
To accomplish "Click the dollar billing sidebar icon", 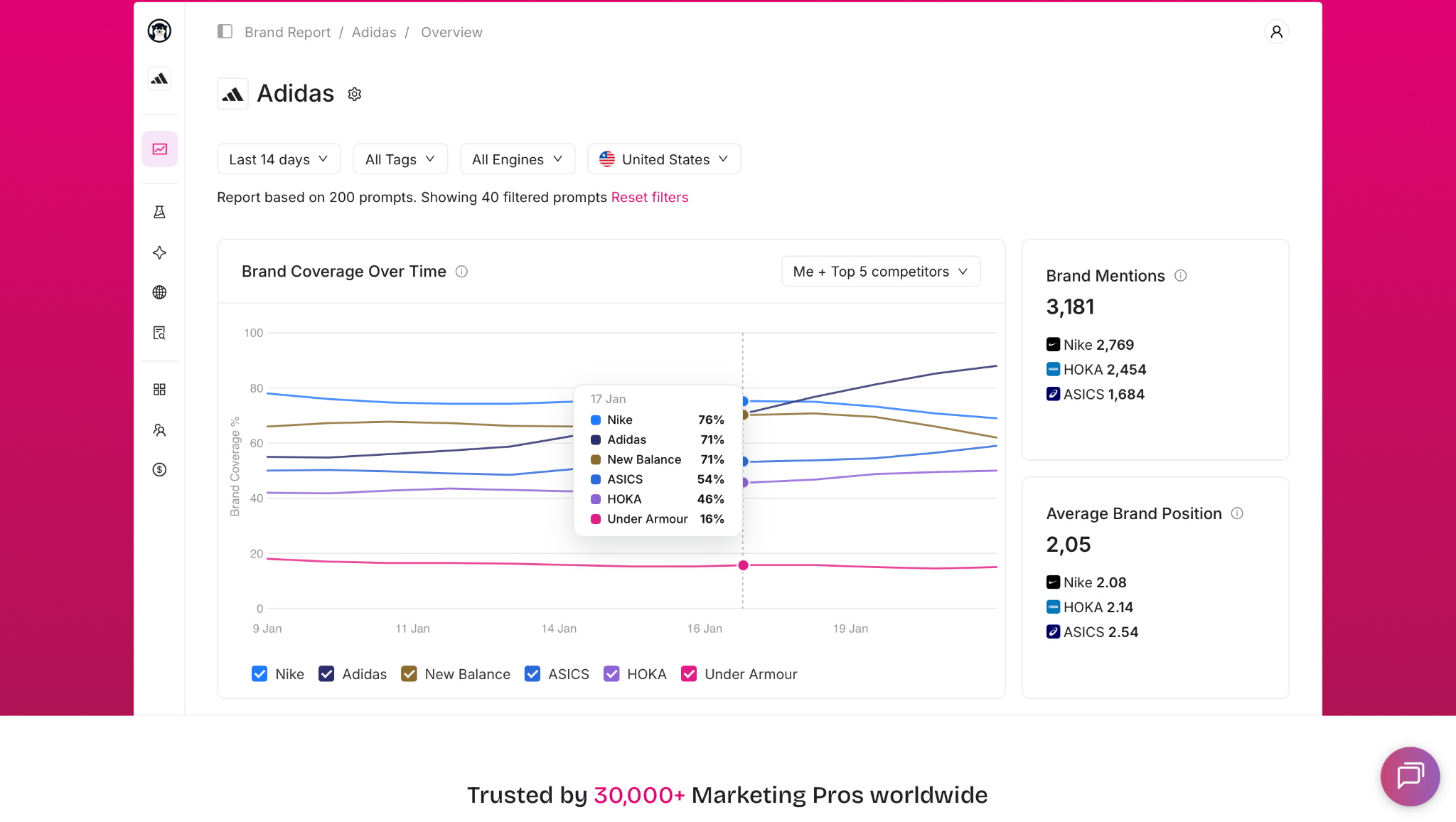I will tap(159, 469).
